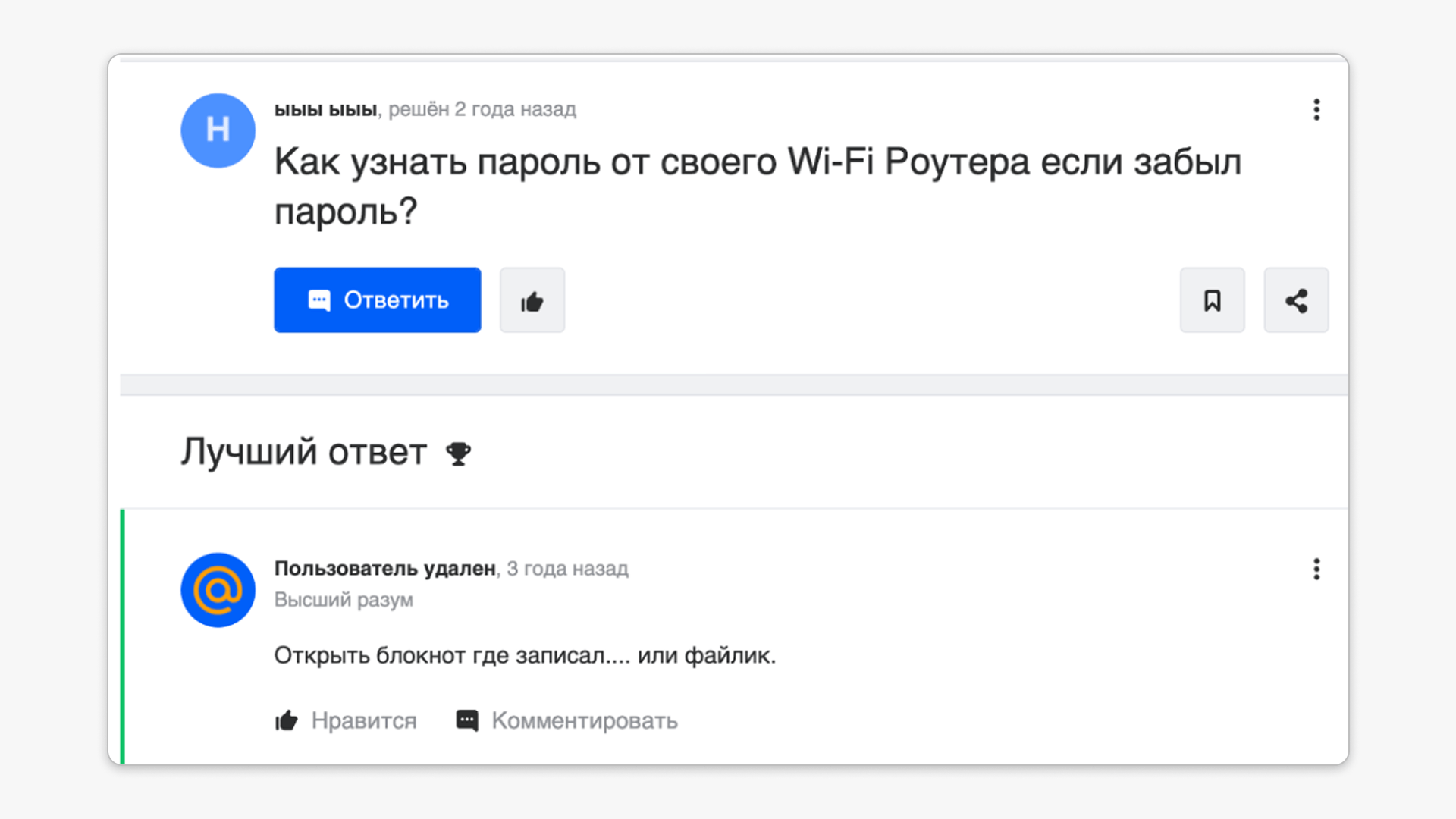Like the question with thumbs-up icon
Screen dimensions: 1456x819
click(532, 300)
